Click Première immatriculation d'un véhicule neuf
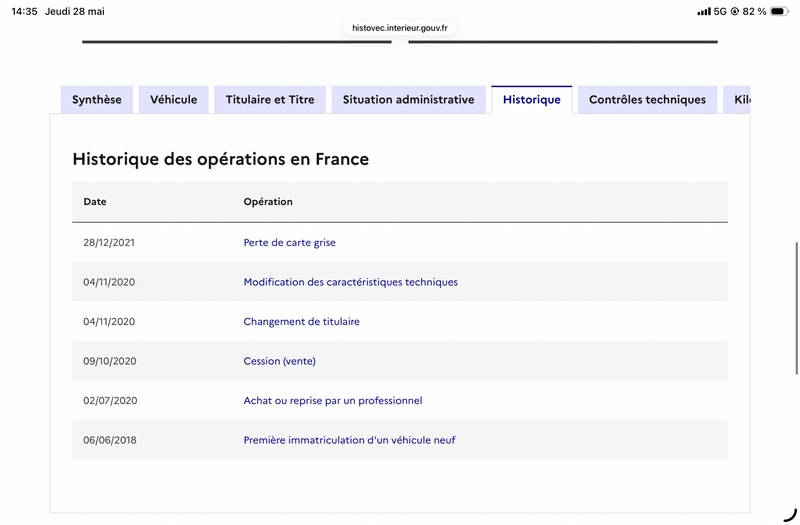 coord(349,440)
